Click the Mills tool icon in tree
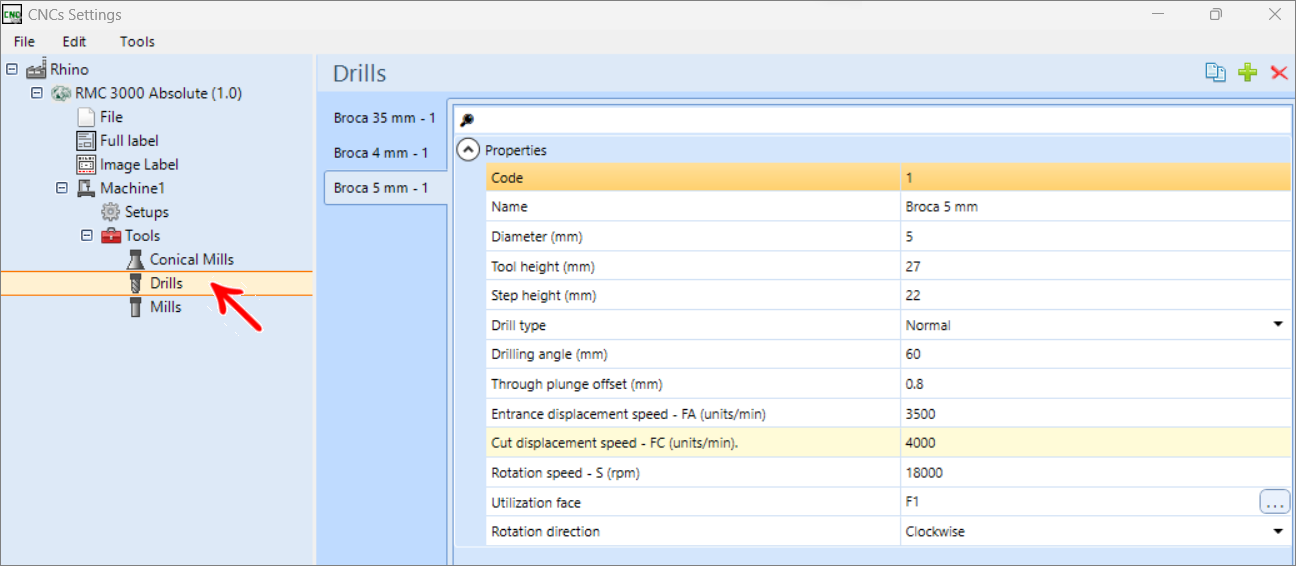 tap(136, 307)
